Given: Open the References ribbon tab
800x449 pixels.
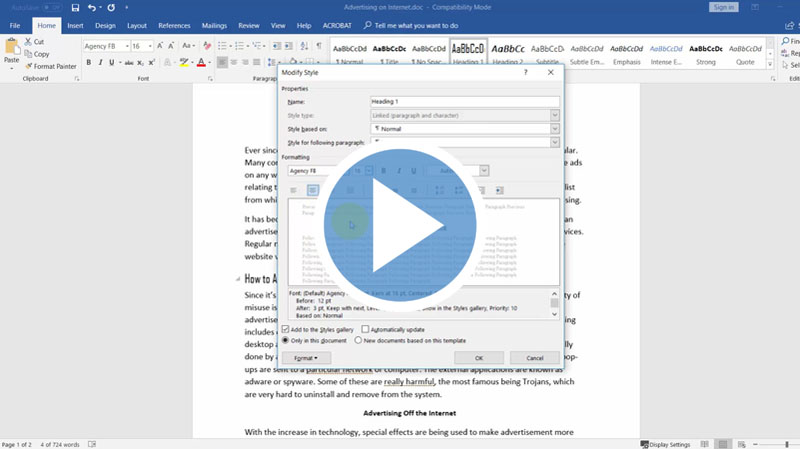Looking at the screenshot, I should (174, 25).
